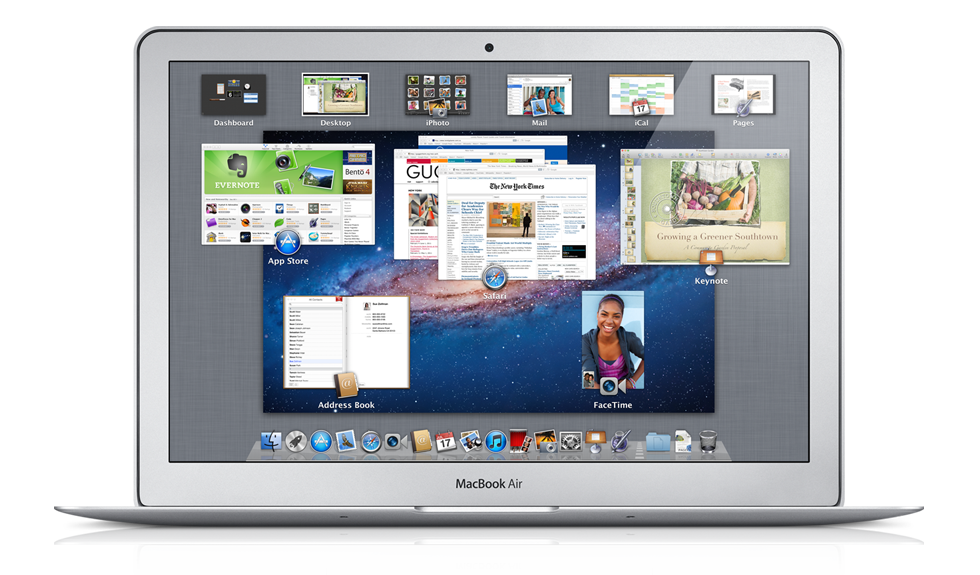The image size is (980, 575).
Task: Launch Launchpad rocket icon in the Dock
Action: 296,442
